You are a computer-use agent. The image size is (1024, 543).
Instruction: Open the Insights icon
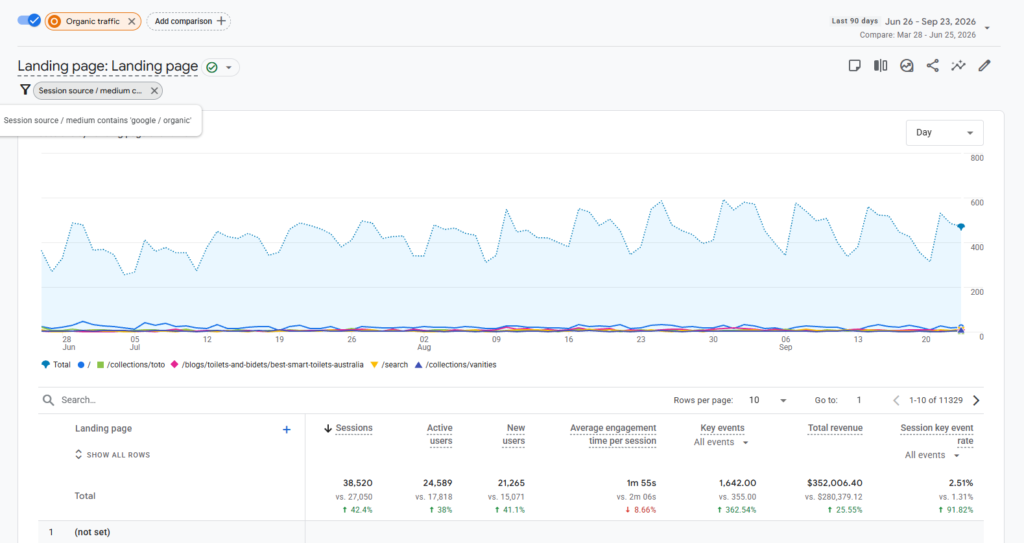click(x=906, y=65)
